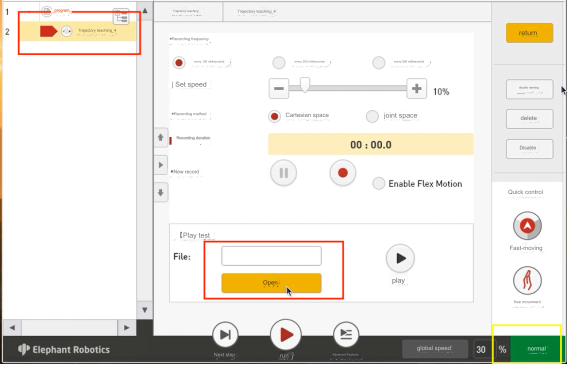Click the button above delete
Screen dimensions: 567x365
coord(529,89)
